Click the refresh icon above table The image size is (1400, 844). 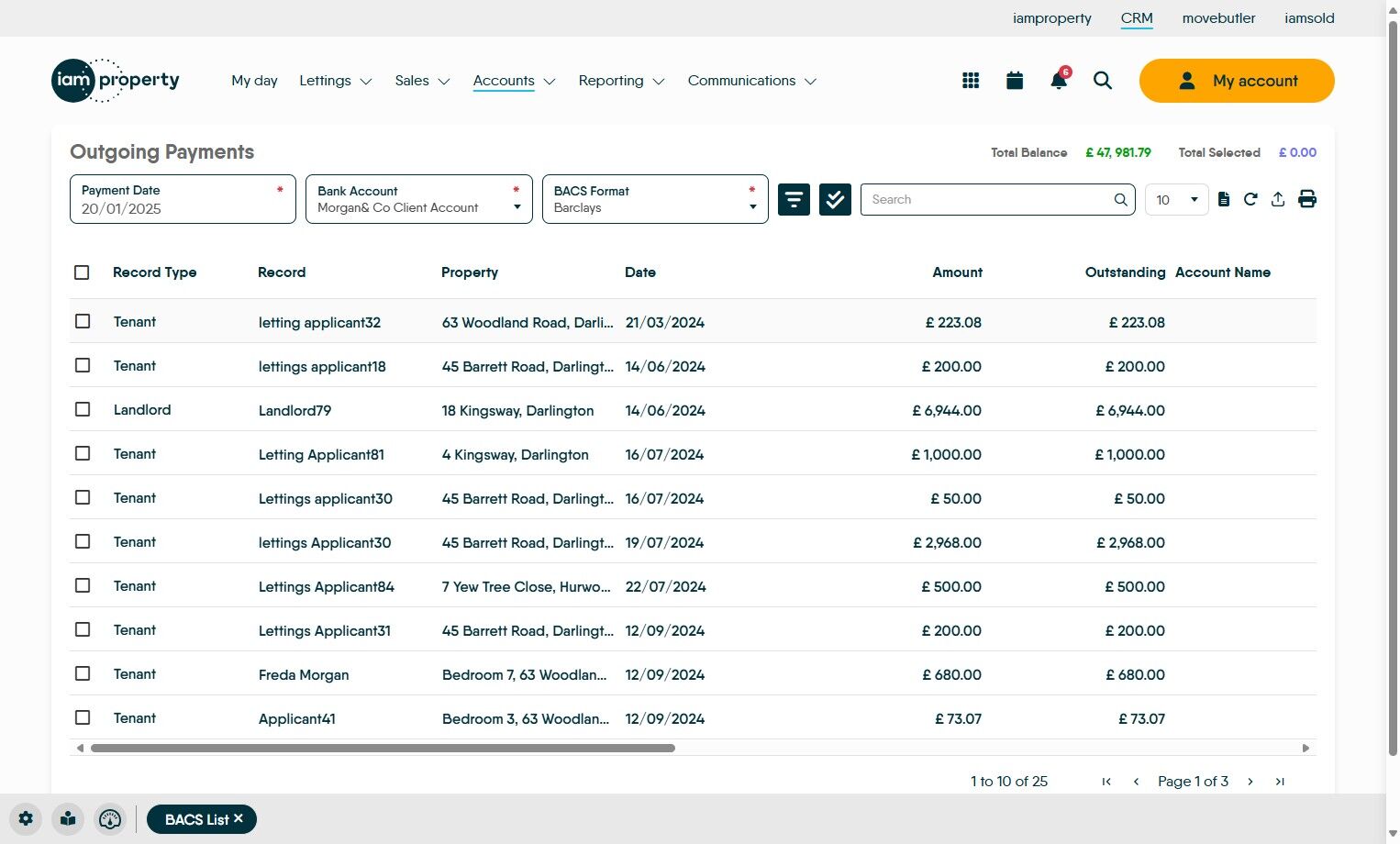tap(1250, 199)
